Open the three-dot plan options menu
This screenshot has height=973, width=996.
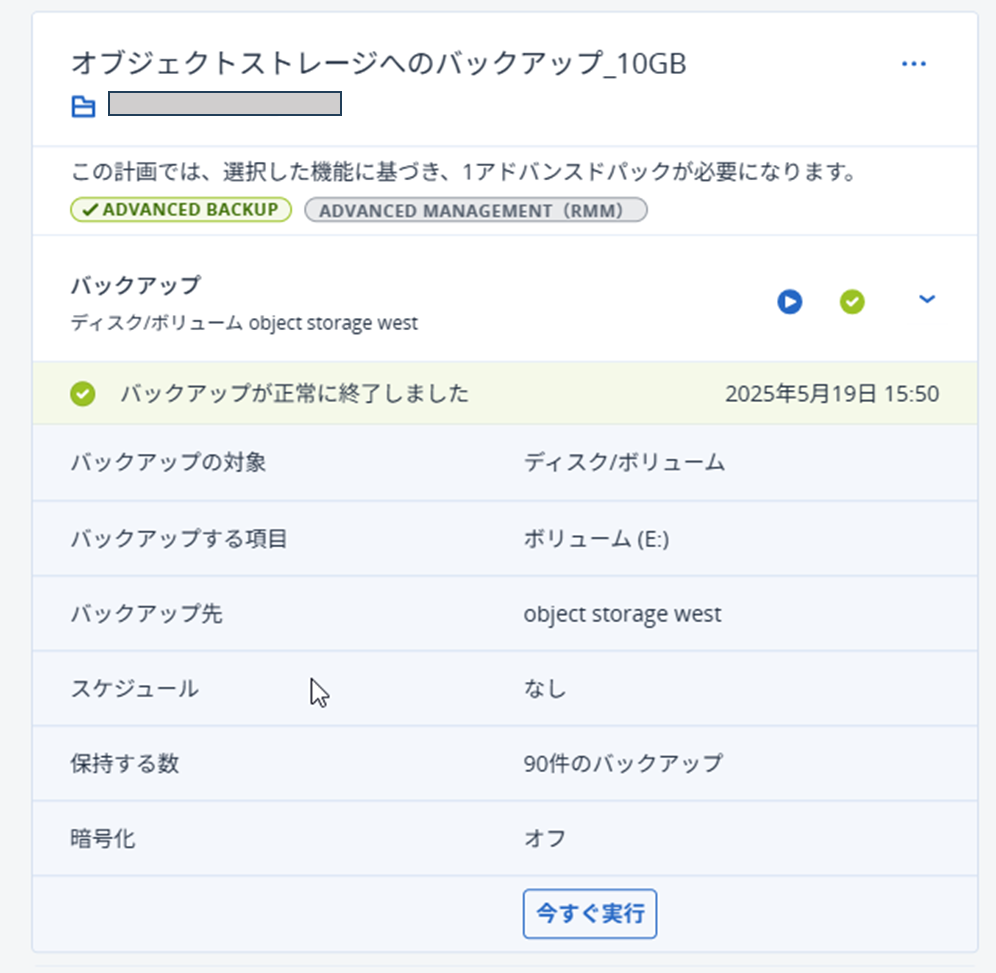coord(913,64)
